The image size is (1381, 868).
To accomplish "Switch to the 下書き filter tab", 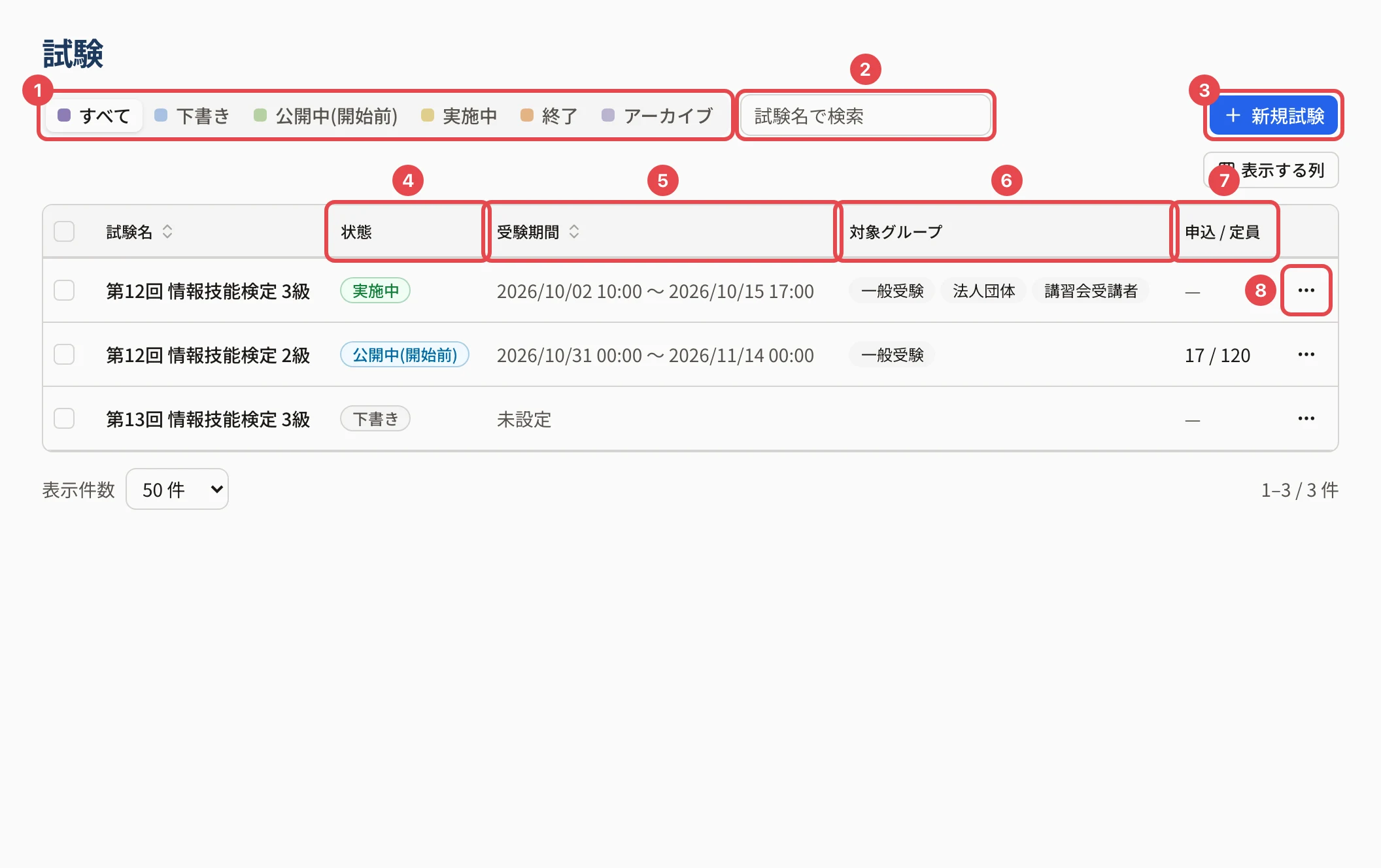I will pyautogui.click(x=192, y=116).
